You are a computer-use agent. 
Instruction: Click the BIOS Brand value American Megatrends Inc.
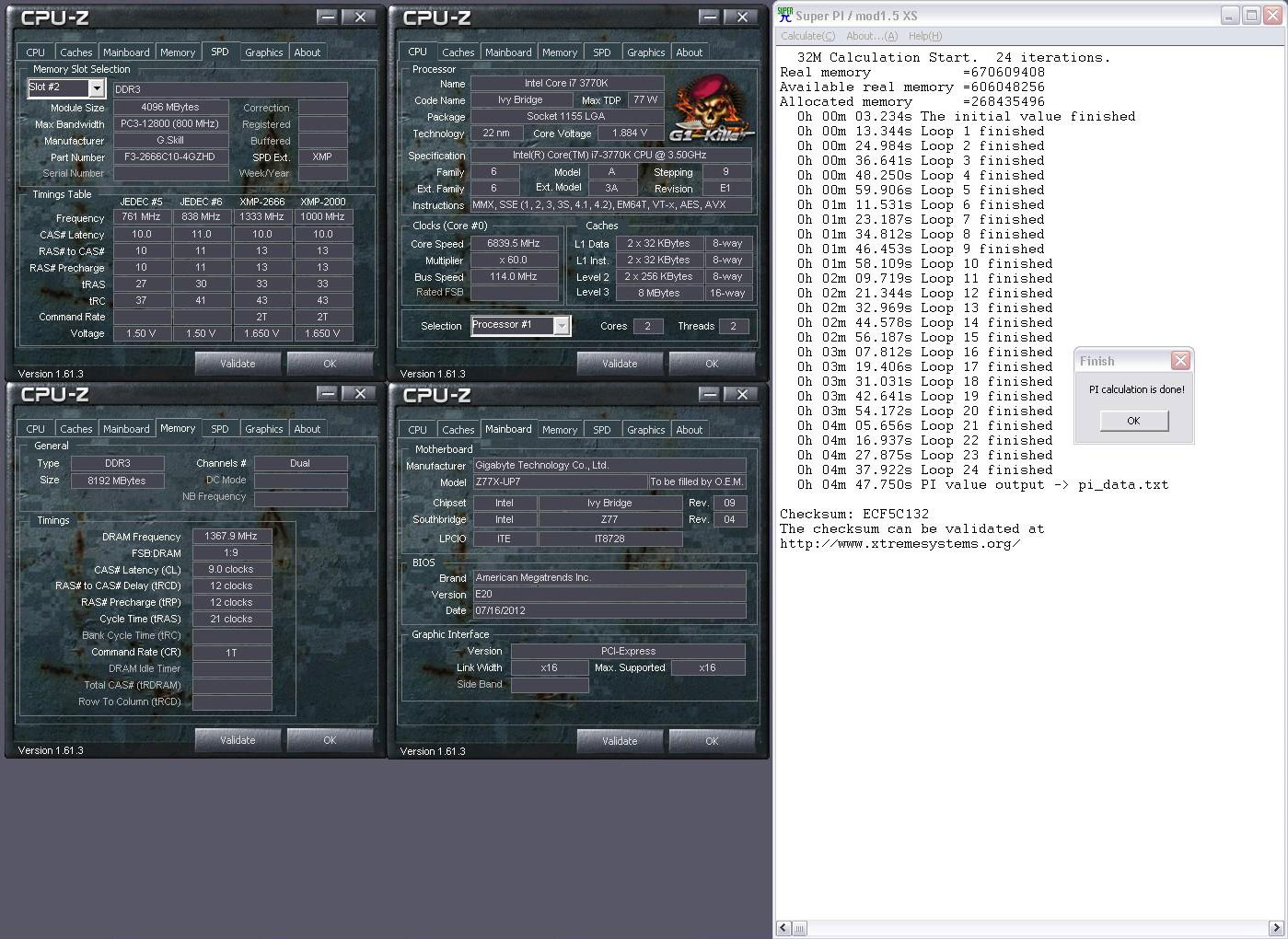click(x=609, y=578)
